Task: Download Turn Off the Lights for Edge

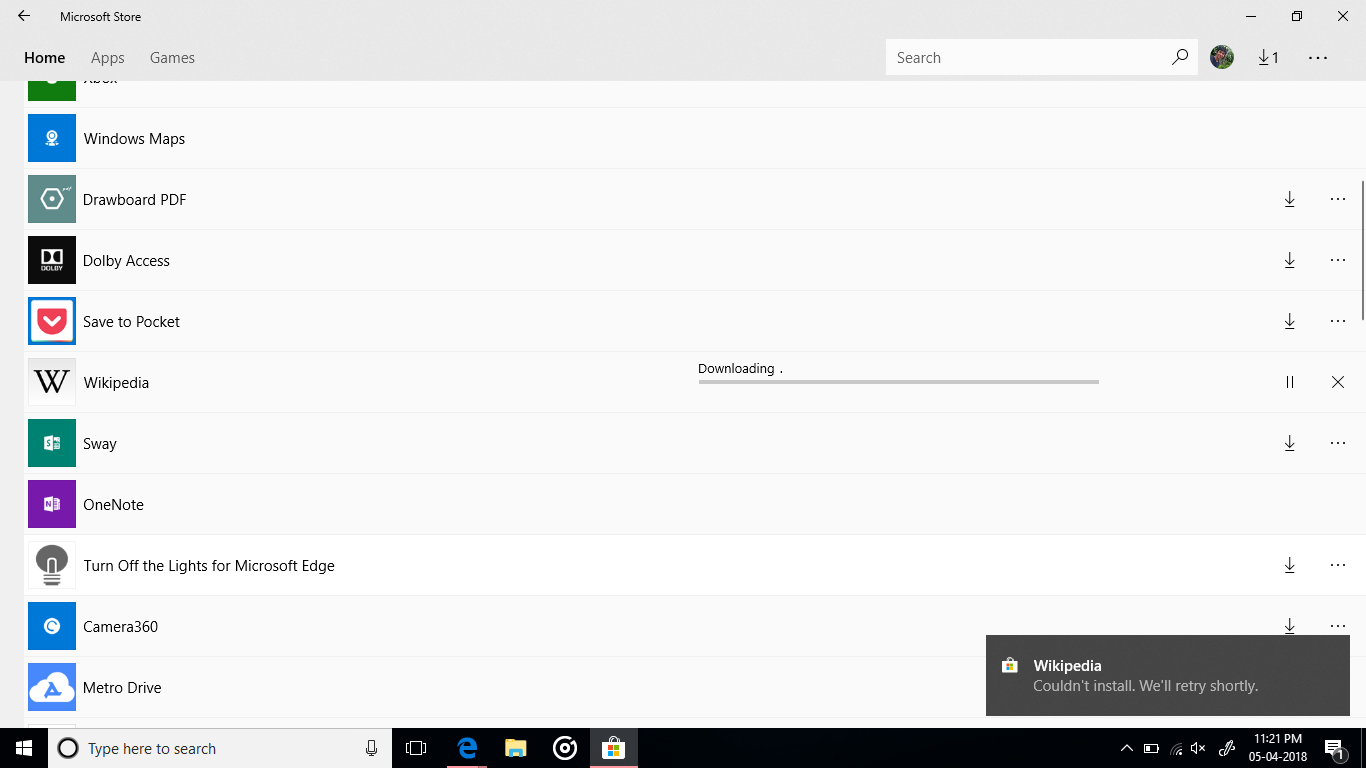Action: click(x=1290, y=565)
